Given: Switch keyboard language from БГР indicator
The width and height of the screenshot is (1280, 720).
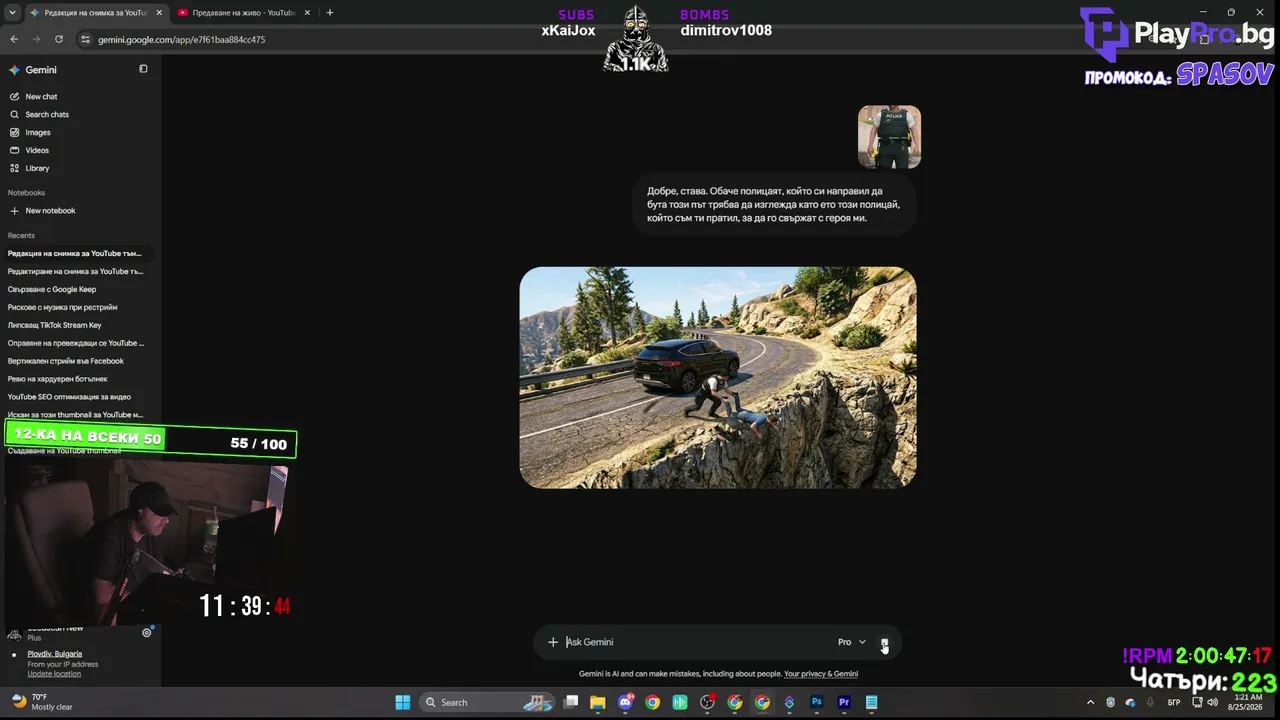Looking at the screenshot, I should (x=1174, y=703).
